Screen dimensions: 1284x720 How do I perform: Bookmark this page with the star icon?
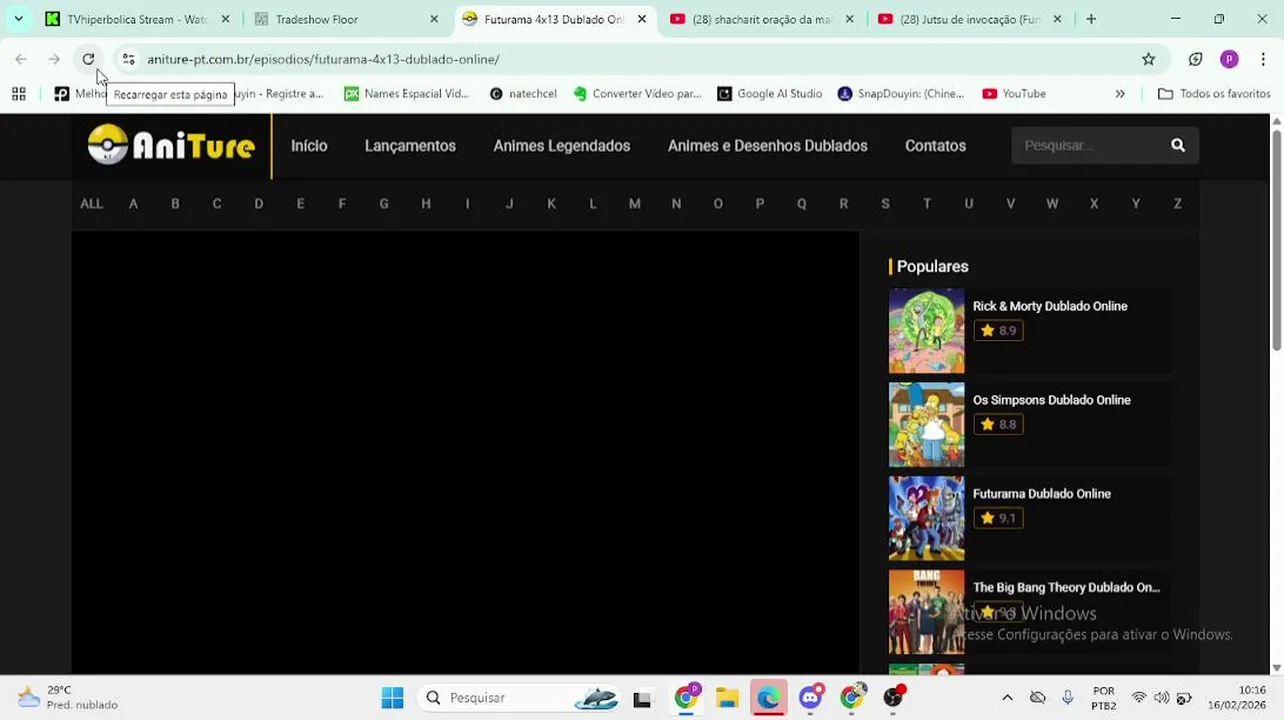pyautogui.click(x=1148, y=59)
